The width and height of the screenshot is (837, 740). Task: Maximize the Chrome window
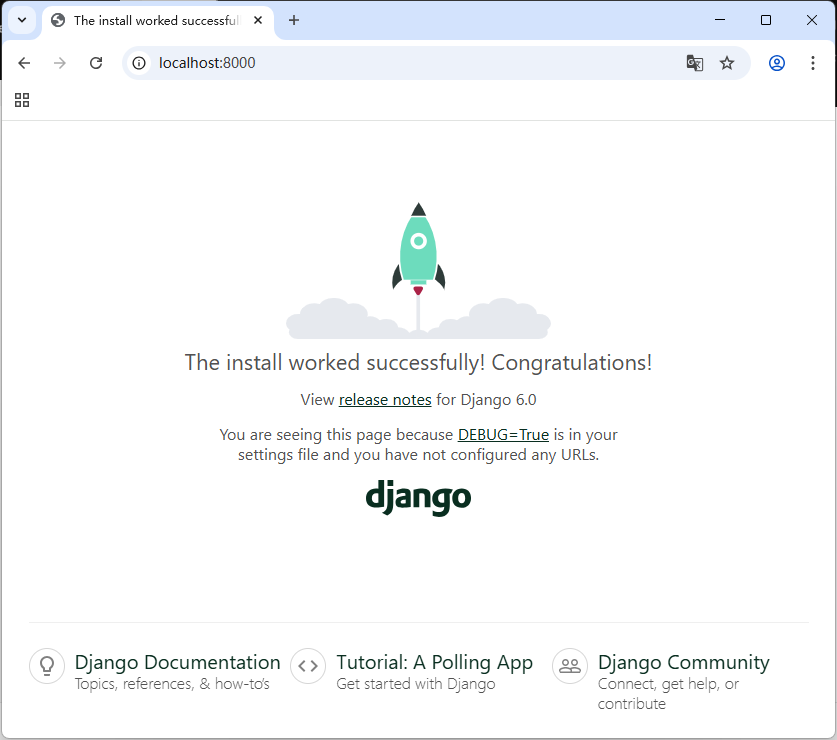pos(765,20)
